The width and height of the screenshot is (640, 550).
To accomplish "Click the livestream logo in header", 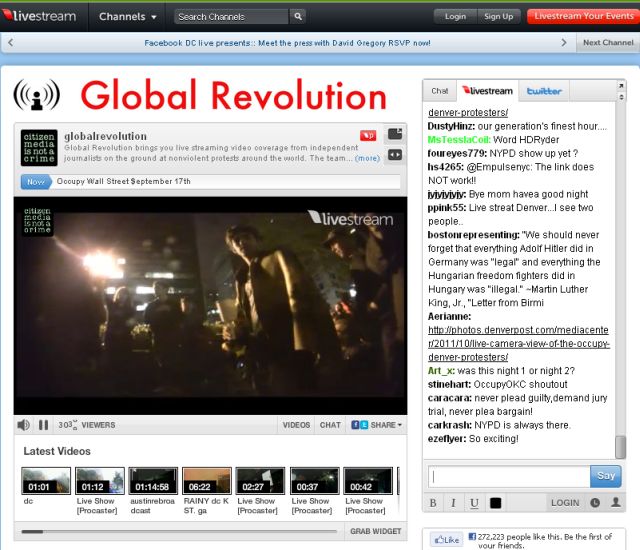I will click(39, 16).
